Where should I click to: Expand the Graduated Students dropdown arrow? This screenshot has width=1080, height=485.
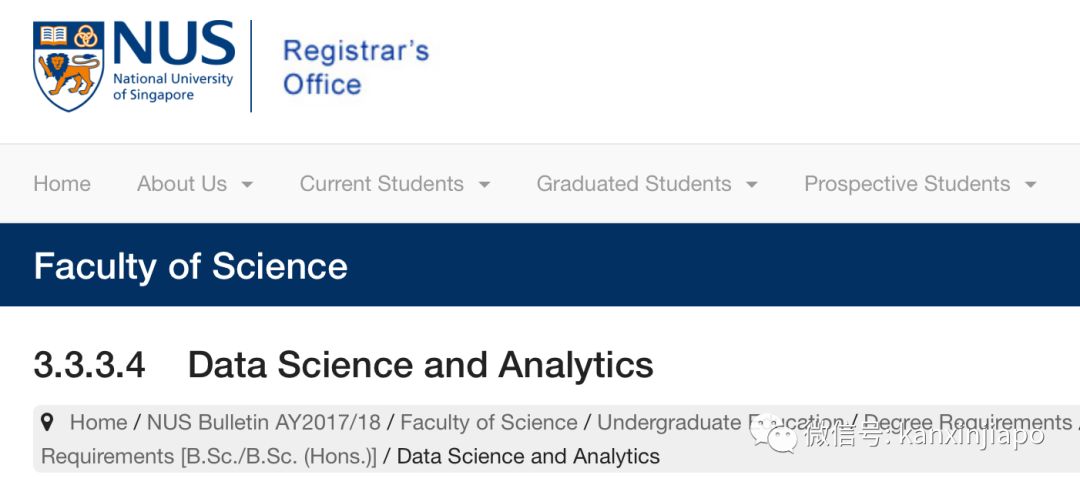(x=752, y=185)
